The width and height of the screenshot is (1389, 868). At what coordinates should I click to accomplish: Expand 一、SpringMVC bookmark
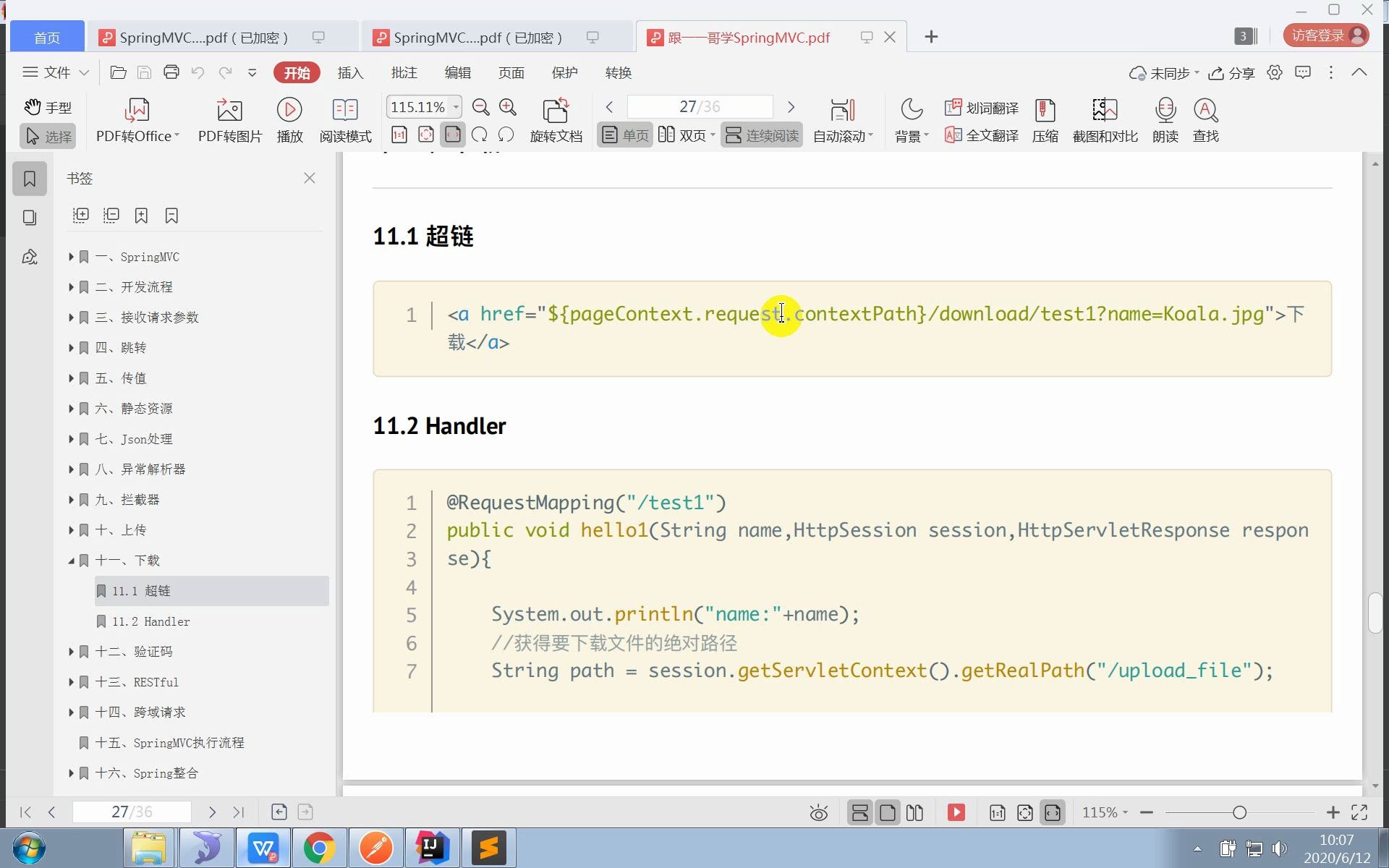click(71, 257)
